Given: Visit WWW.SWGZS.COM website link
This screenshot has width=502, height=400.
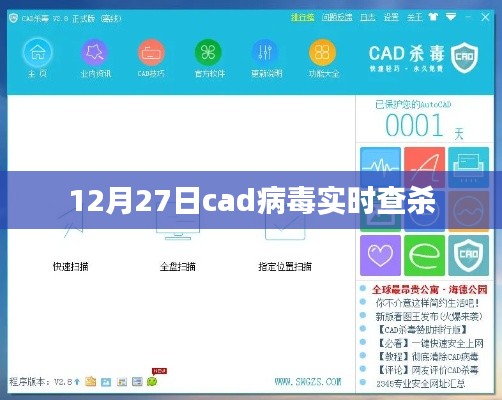Looking at the screenshot, I should point(308,381).
